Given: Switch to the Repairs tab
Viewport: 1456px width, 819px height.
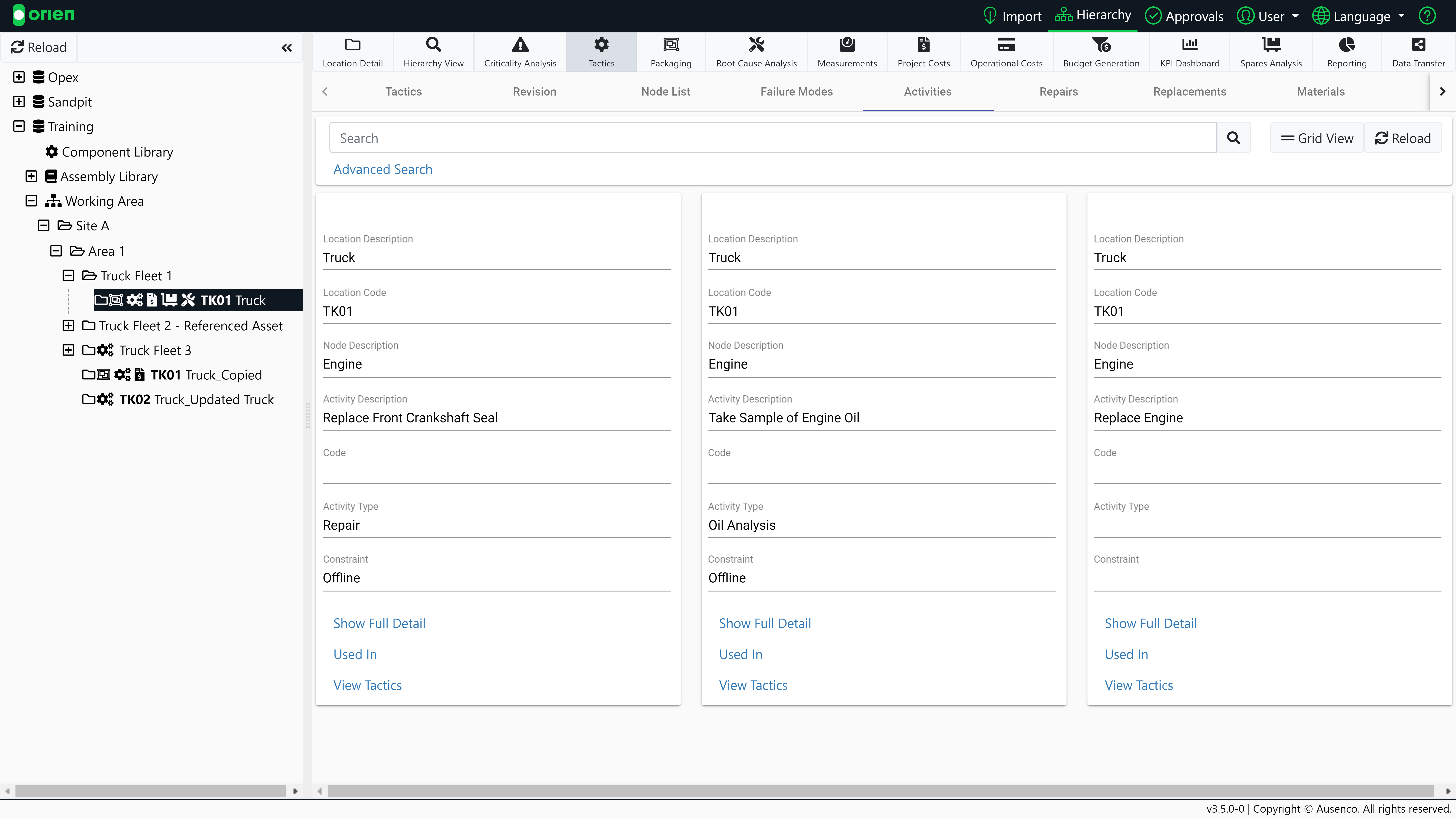Looking at the screenshot, I should (1058, 91).
